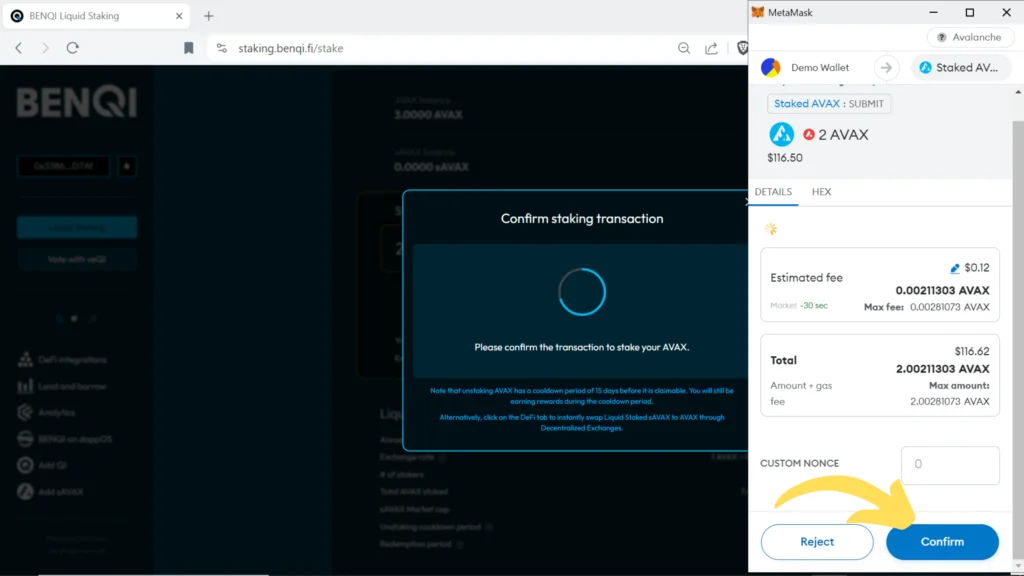The image size is (1024, 576).
Task: Click the Demo Wallet account avatar
Action: [771, 68]
